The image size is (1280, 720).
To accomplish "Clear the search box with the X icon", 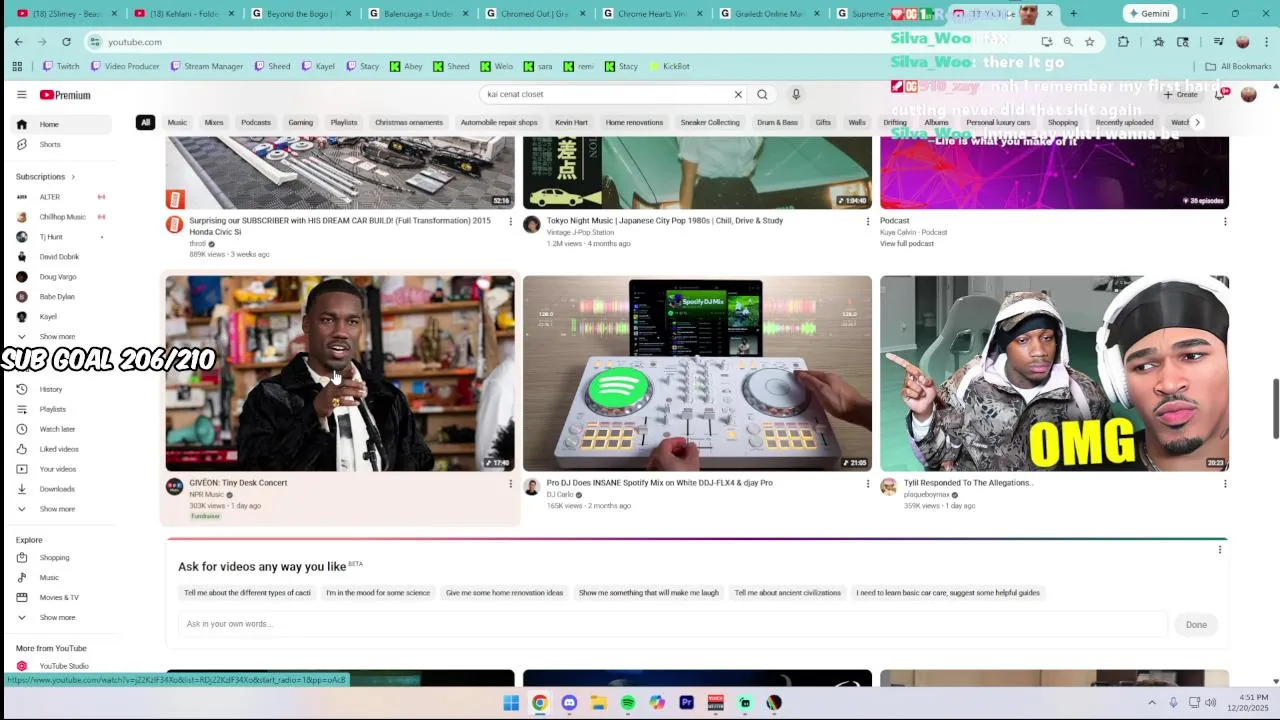I will [x=738, y=94].
